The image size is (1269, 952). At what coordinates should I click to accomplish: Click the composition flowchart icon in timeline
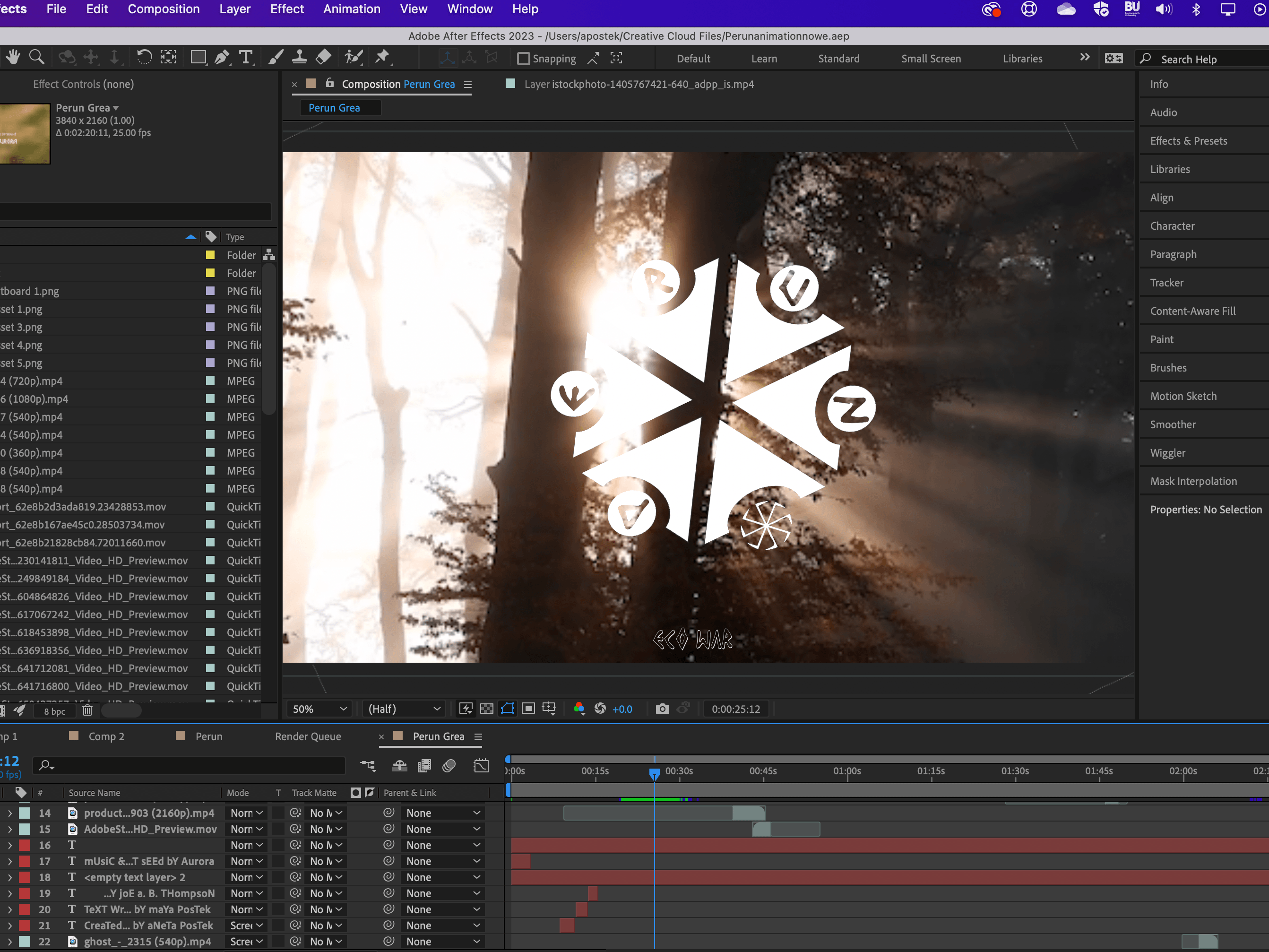tap(368, 765)
